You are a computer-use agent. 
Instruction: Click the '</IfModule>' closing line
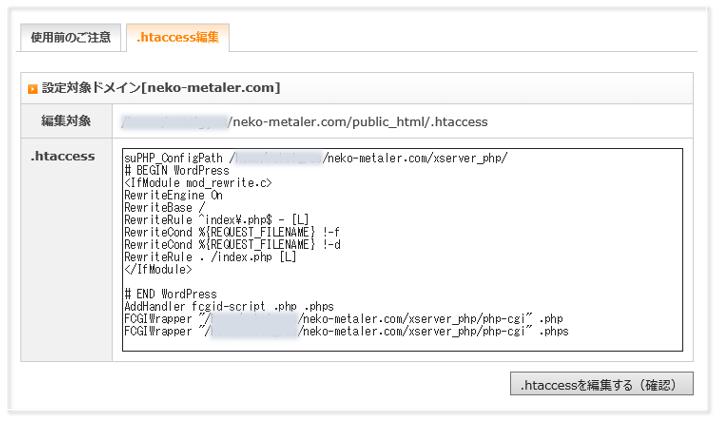point(158,270)
